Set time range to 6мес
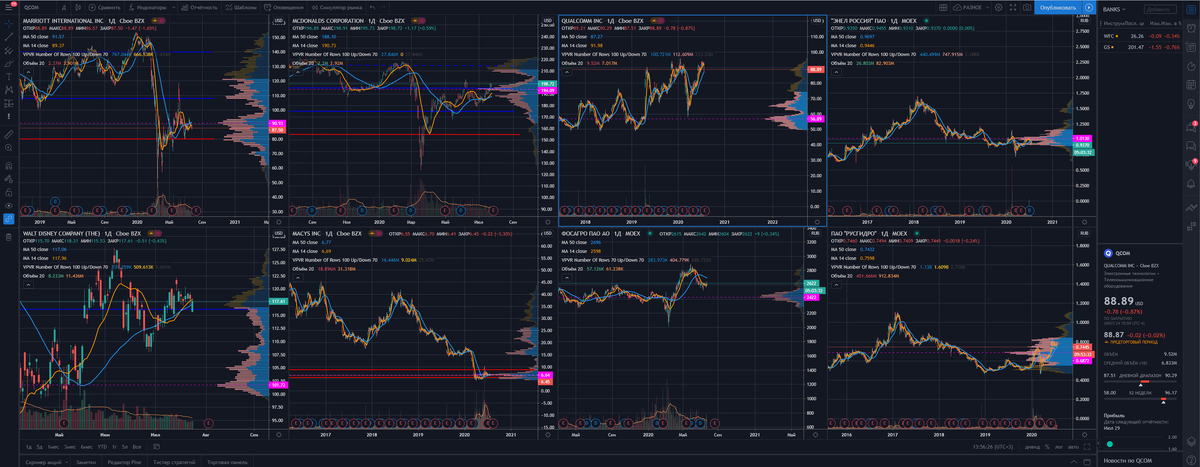 click(x=86, y=447)
